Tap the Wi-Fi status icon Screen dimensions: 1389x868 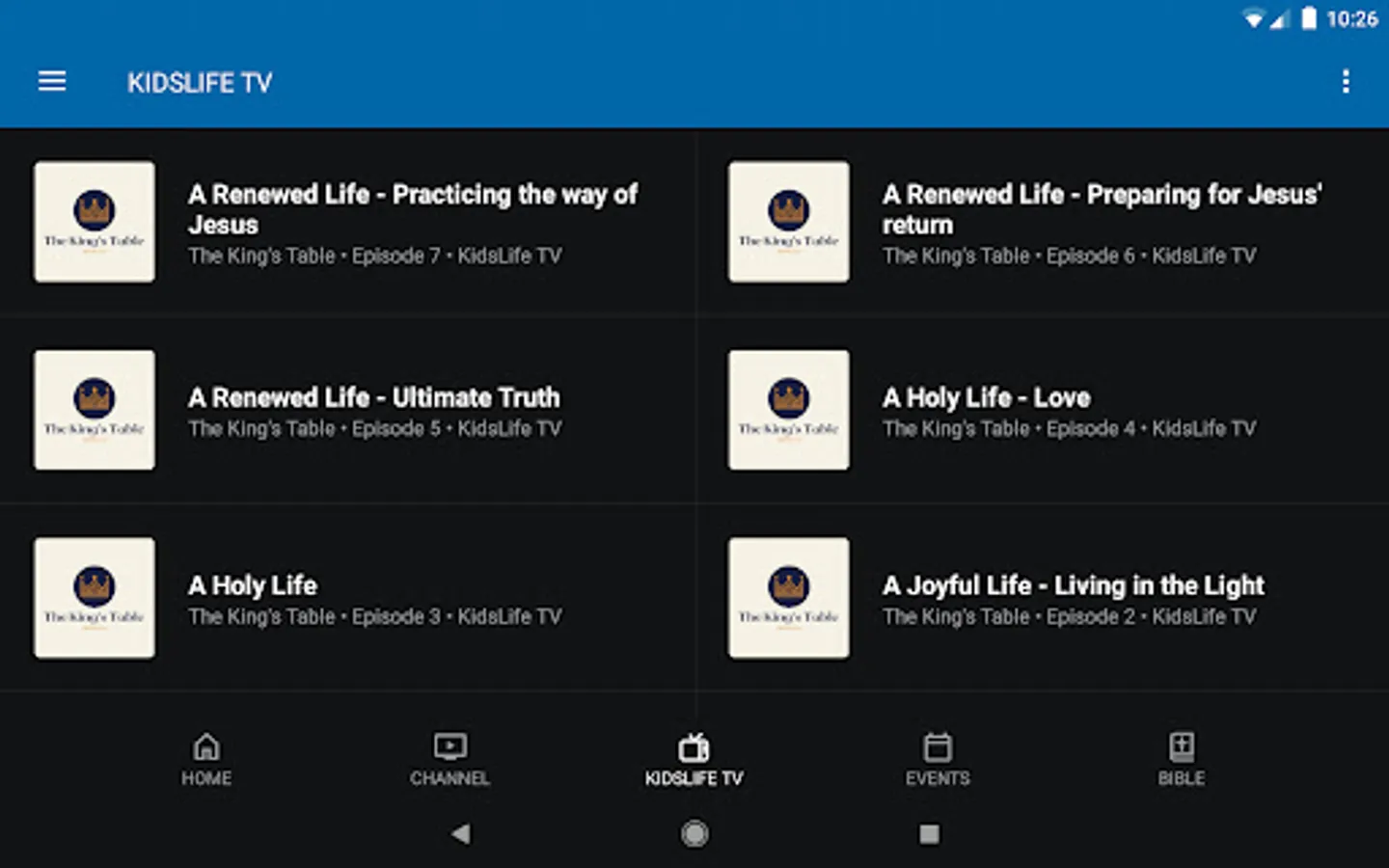pyautogui.click(x=1253, y=19)
